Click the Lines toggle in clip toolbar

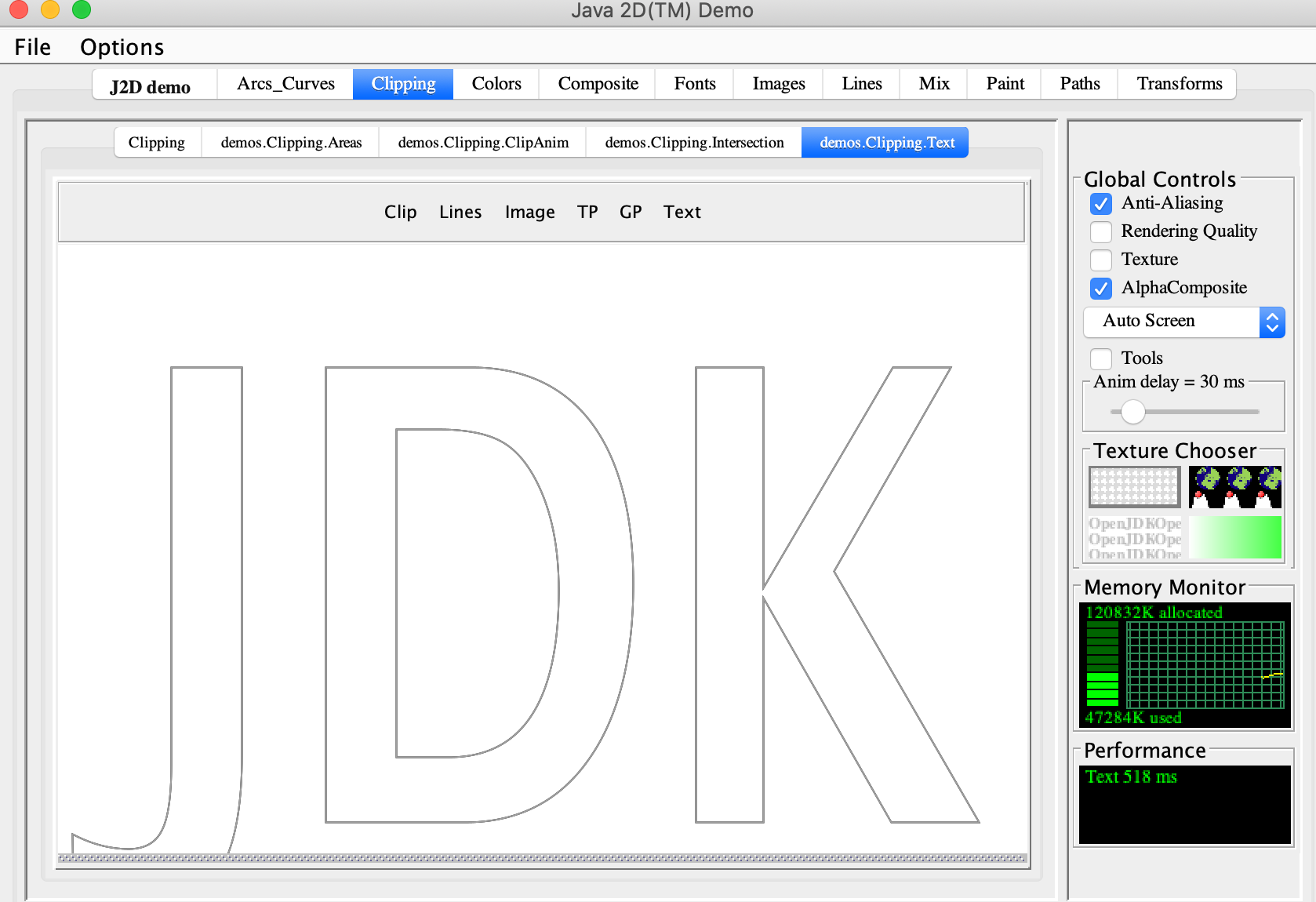pyautogui.click(x=460, y=213)
